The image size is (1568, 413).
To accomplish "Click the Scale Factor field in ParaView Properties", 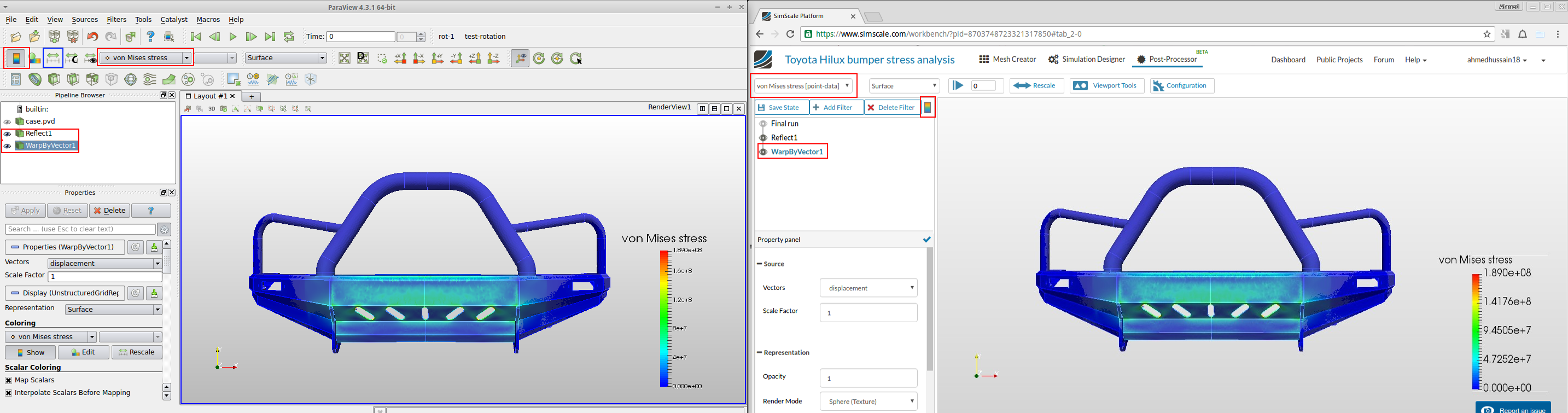I will point(104,277).
